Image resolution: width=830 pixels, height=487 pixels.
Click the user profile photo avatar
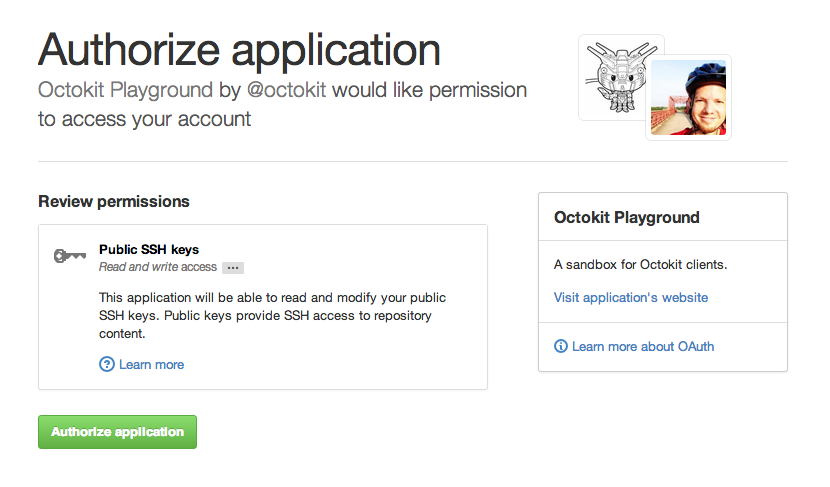click(688, 97)
